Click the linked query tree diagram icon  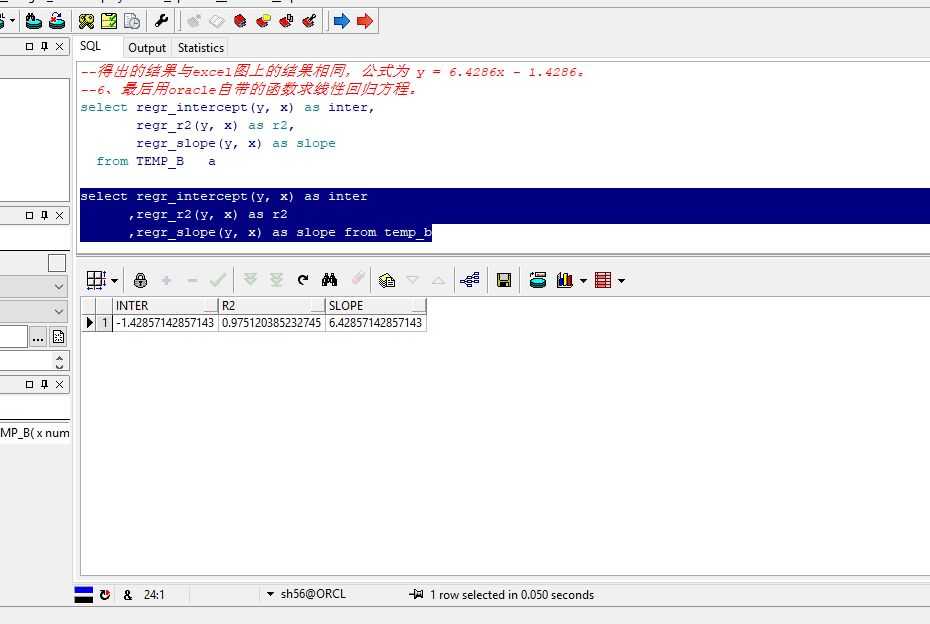[x=470, y=280]
